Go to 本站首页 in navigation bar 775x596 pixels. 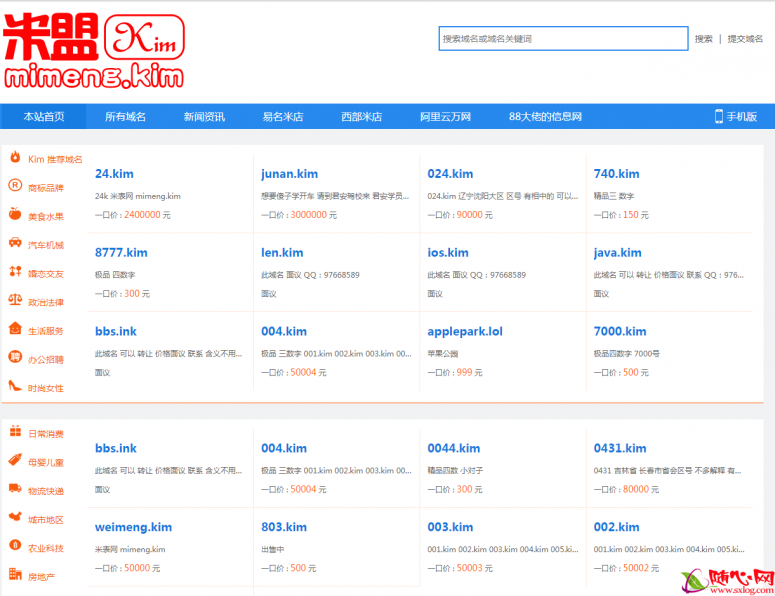click(43, 117)
